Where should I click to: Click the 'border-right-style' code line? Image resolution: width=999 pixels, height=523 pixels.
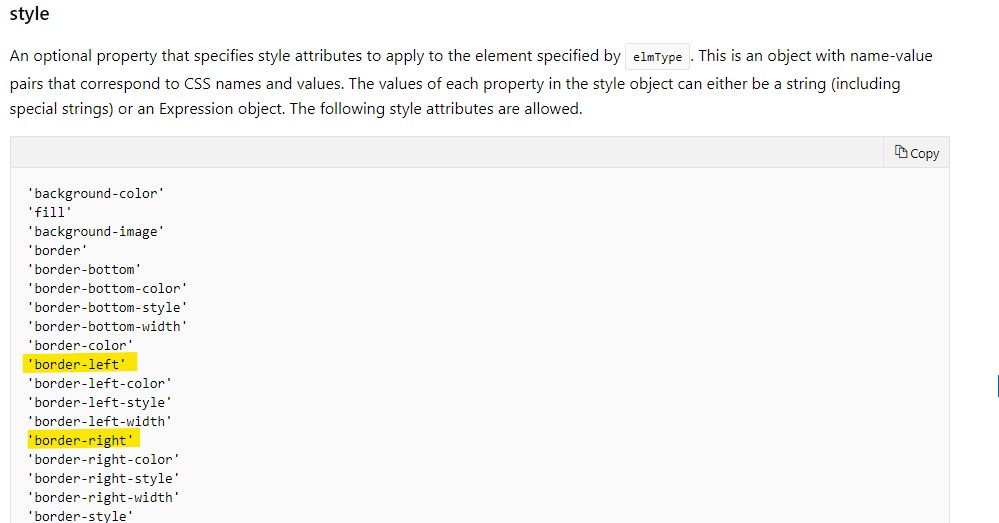click(103, 478)
